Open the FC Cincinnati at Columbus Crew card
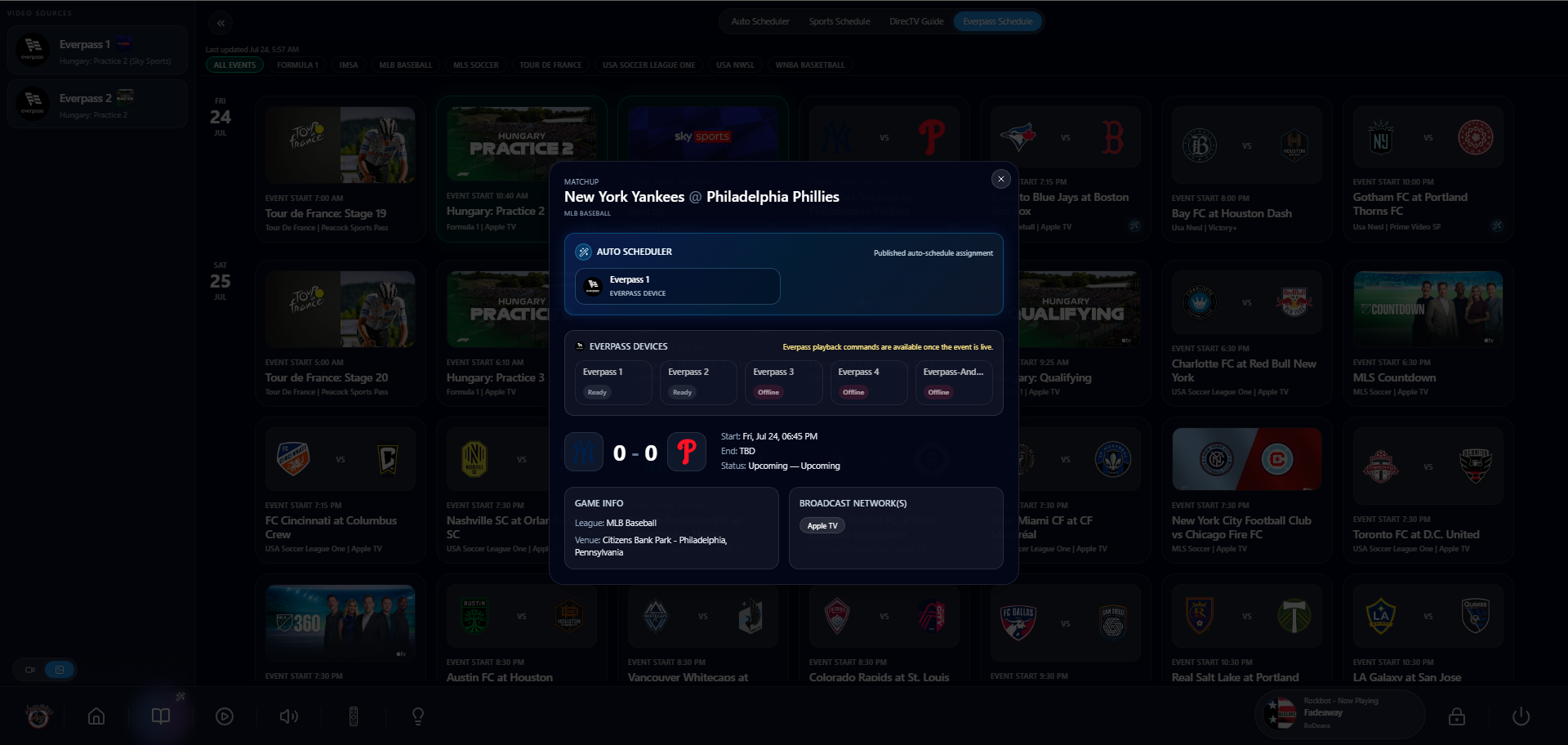Image resolution: width=1568 pixels, height=745 pixels. [340, 490]
